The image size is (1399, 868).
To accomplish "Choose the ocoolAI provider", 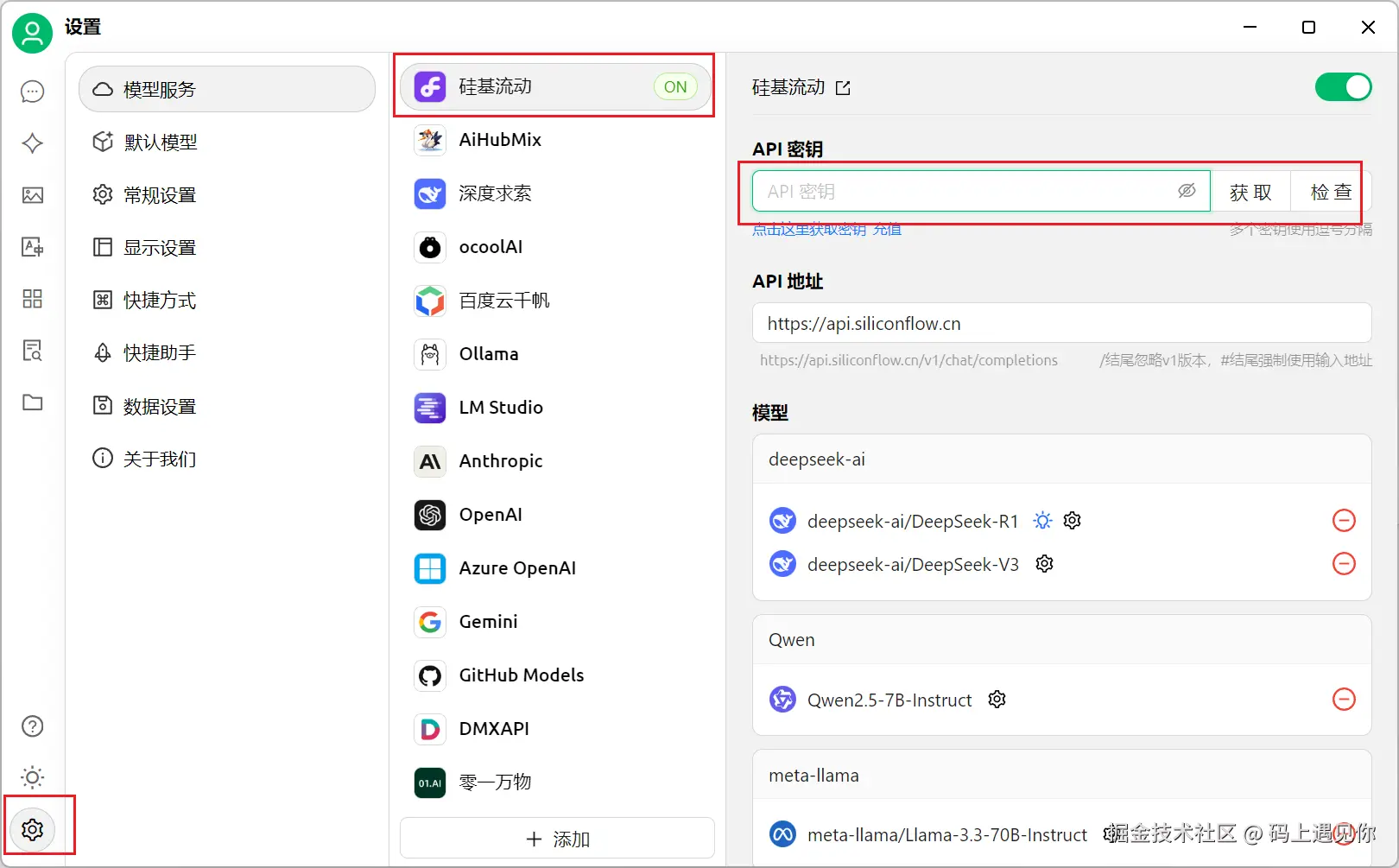I will 555,247.
